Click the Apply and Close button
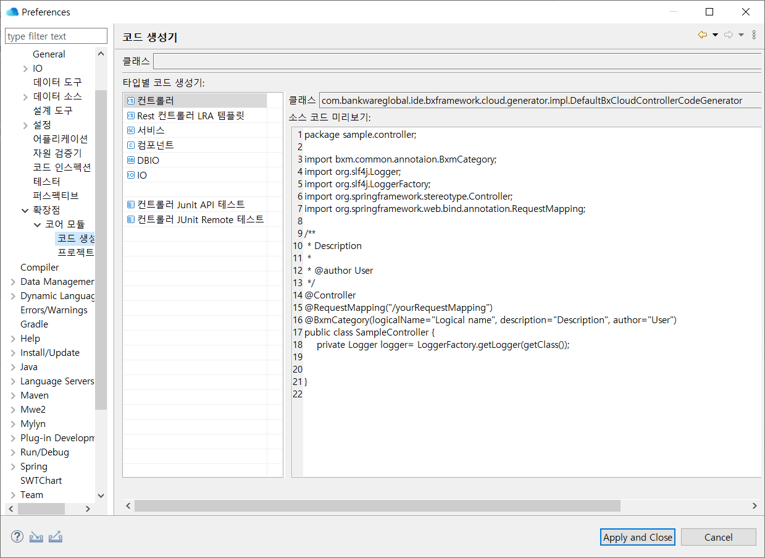 (x=638, y=537)
